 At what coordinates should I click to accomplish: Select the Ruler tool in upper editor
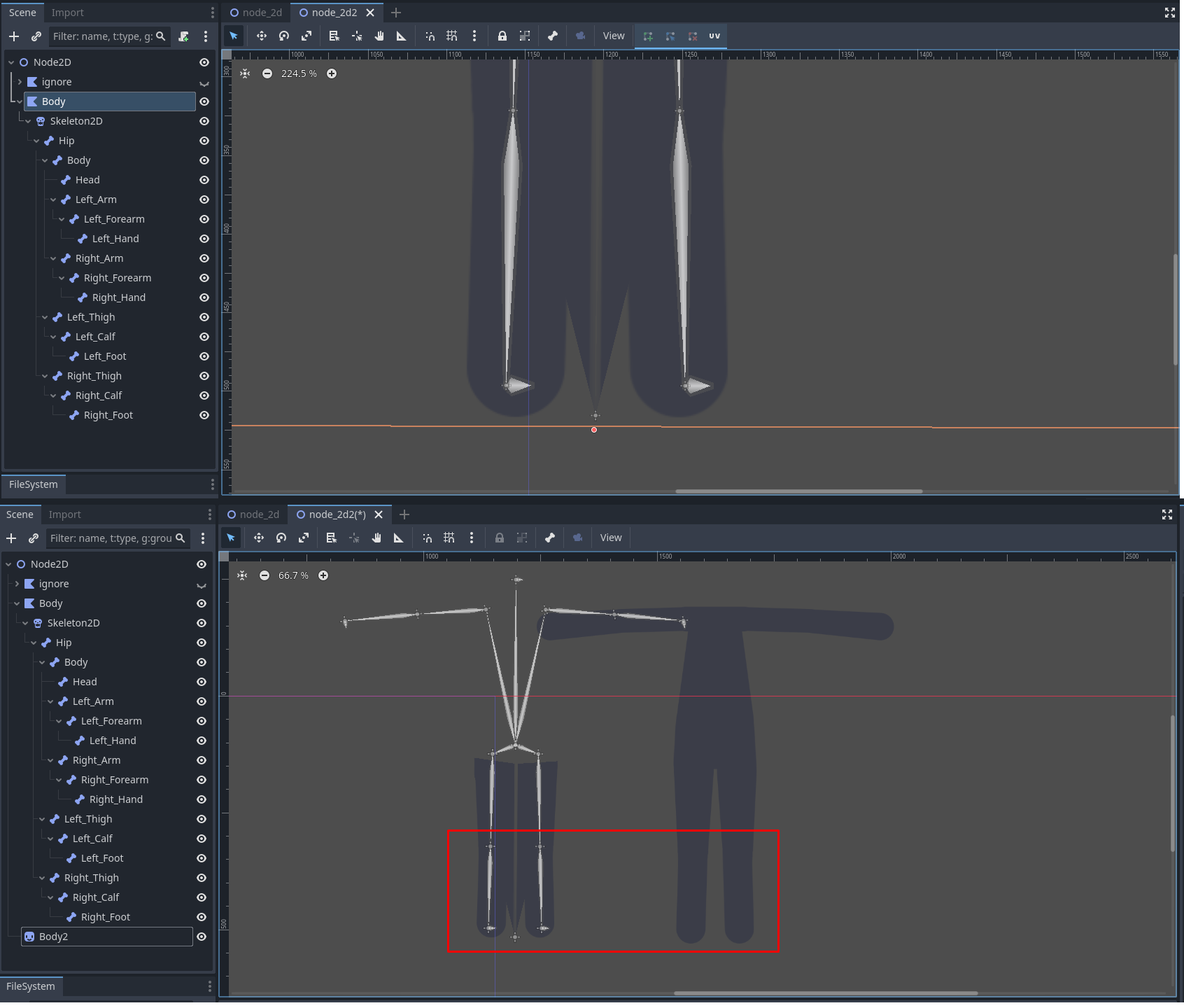click(x=401, y=36)
